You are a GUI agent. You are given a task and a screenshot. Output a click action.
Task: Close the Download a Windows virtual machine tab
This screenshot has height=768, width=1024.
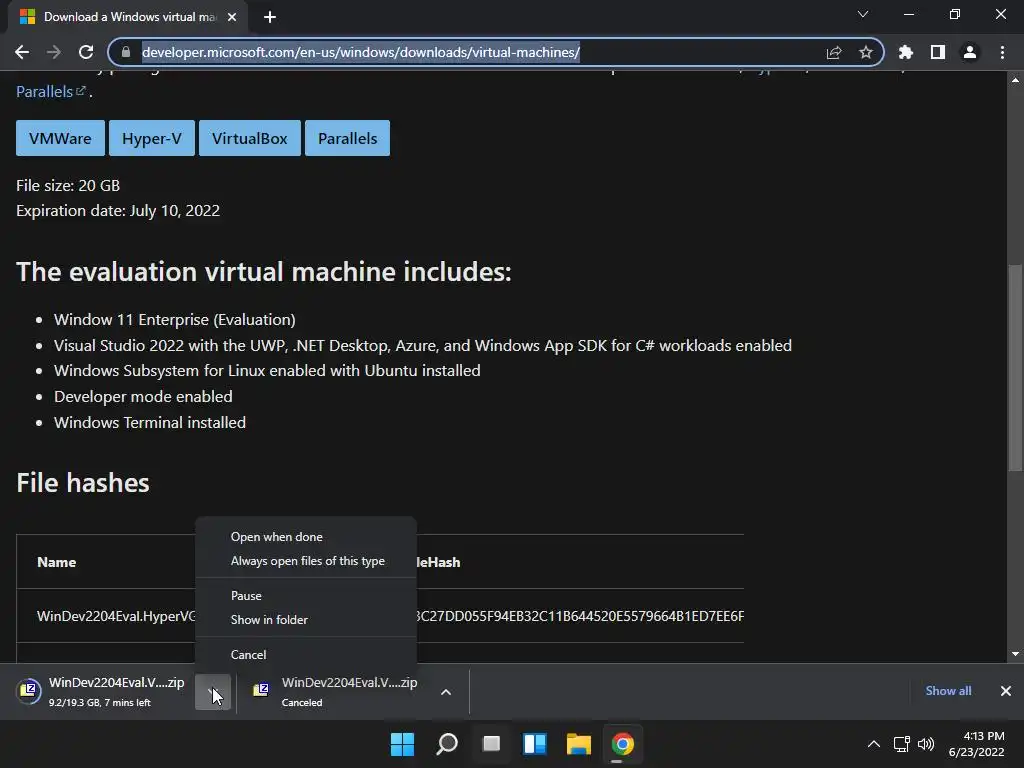(232, 17)
